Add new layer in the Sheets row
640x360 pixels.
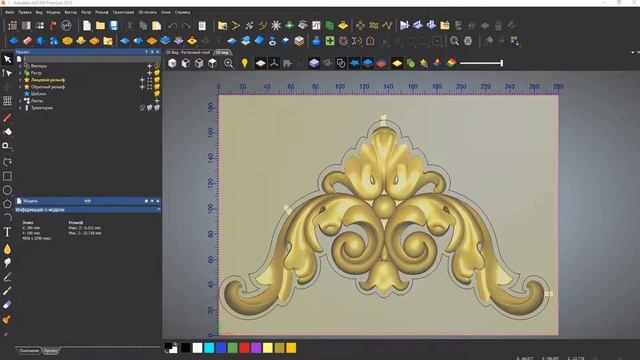[x=157, y=101]
